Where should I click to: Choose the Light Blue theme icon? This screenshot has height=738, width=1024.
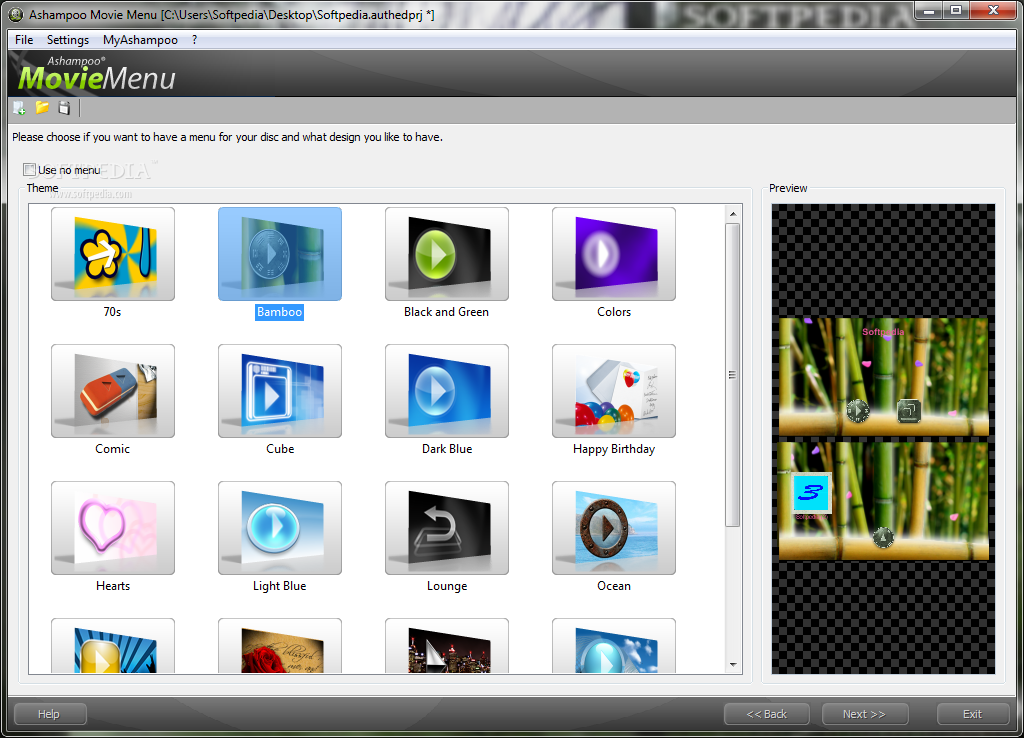click(280, 528)
